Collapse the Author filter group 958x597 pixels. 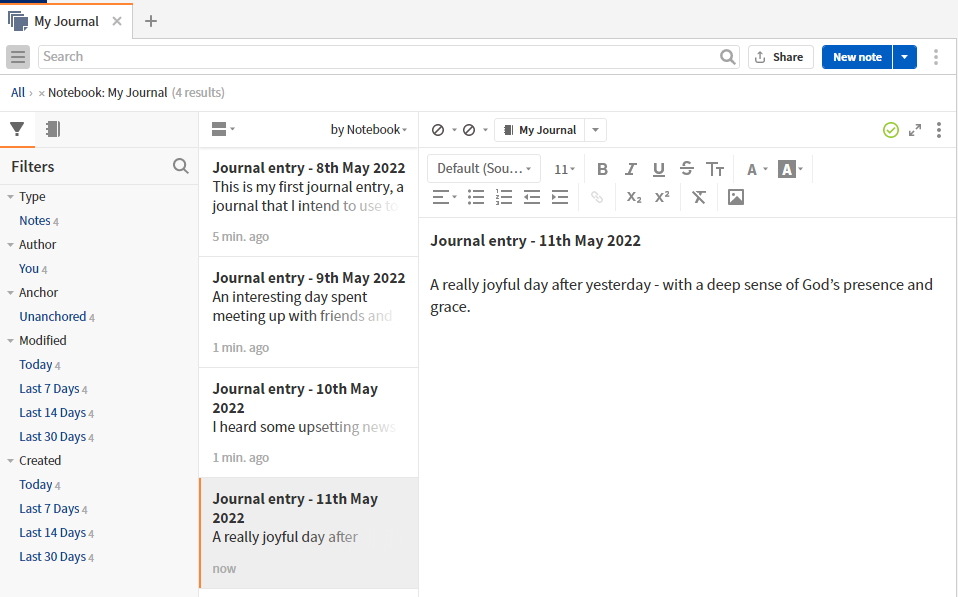(10, 244)
